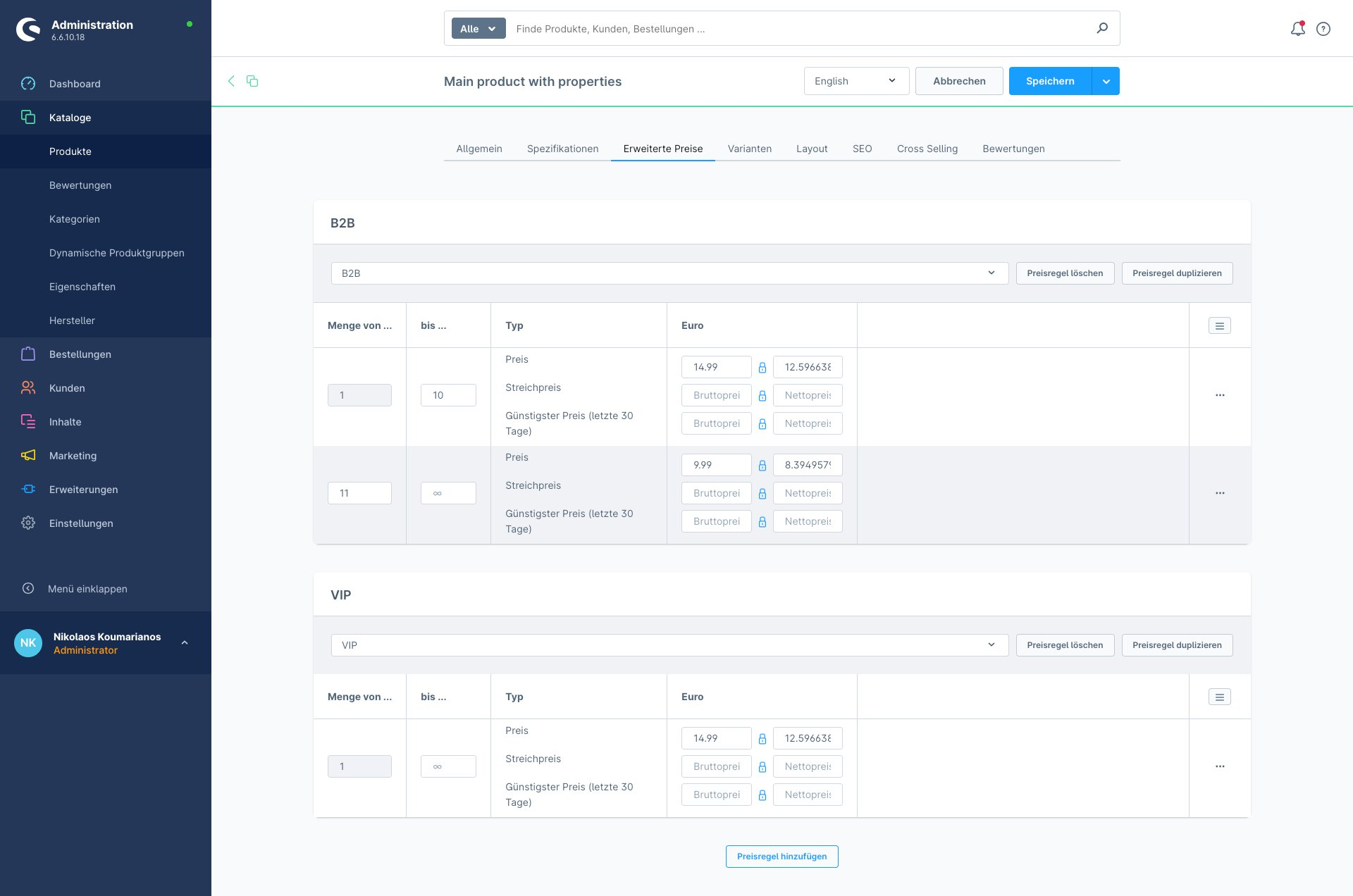Toggle price lock next to 9.99

tap(762, 466)
